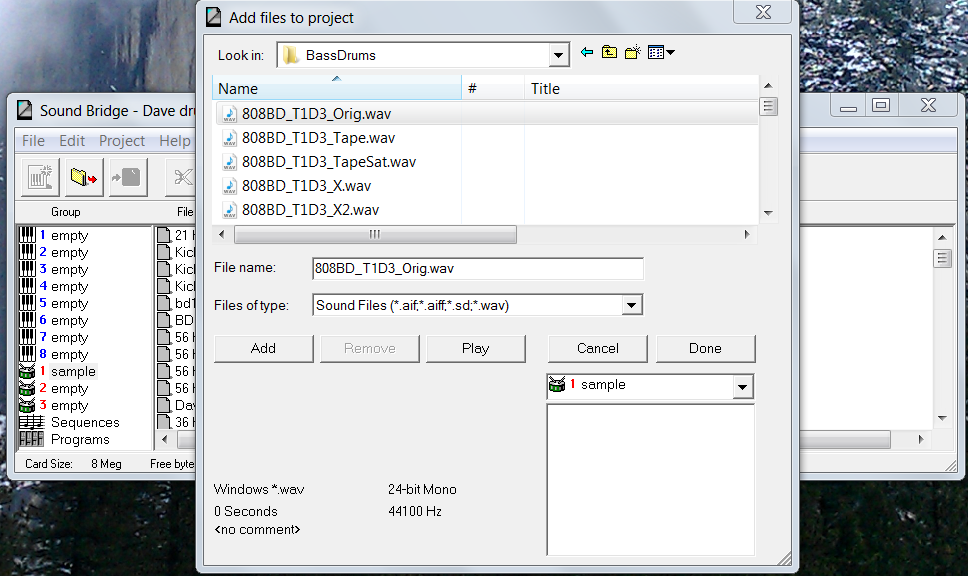Create a new folder

coord(632,53)
